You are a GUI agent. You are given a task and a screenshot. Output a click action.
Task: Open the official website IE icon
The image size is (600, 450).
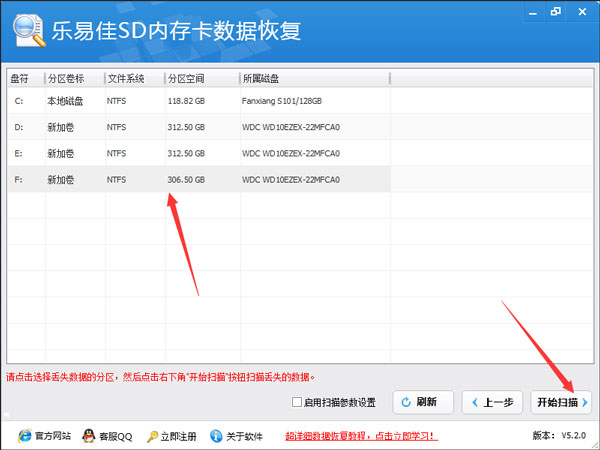tap(24, 436)
